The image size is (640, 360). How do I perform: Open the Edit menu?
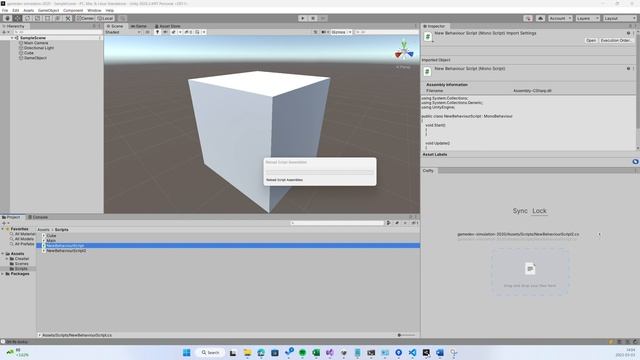point(16,10)
